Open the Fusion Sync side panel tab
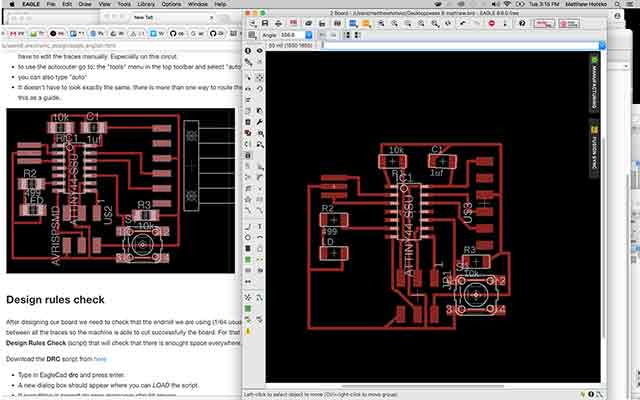Image resolution: width=640 pixels, height=400 pixels. pyautogui.click(x=594, y=148)
